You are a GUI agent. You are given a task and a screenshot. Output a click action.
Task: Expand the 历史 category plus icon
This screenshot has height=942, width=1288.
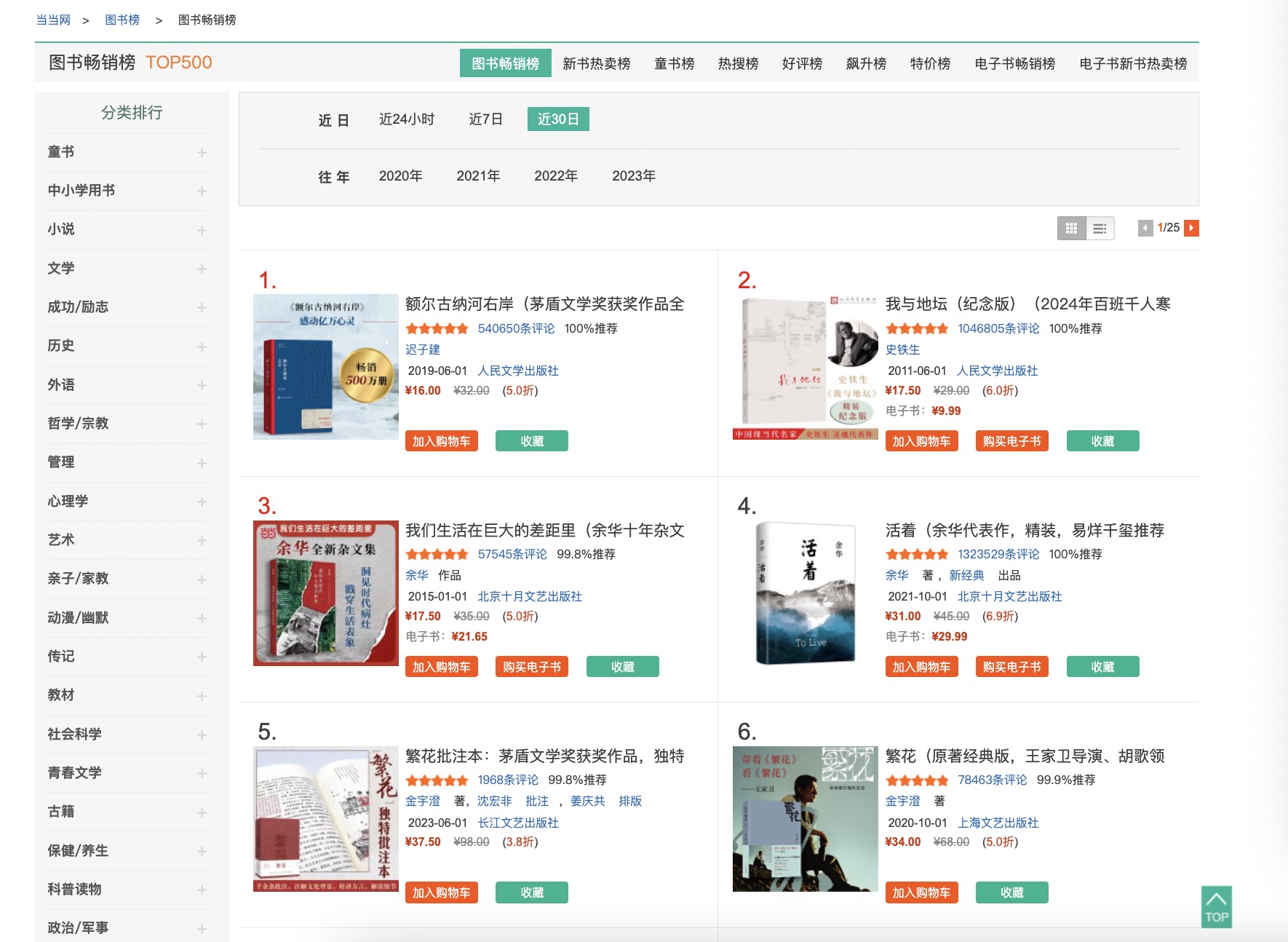(x=202, y=347)
